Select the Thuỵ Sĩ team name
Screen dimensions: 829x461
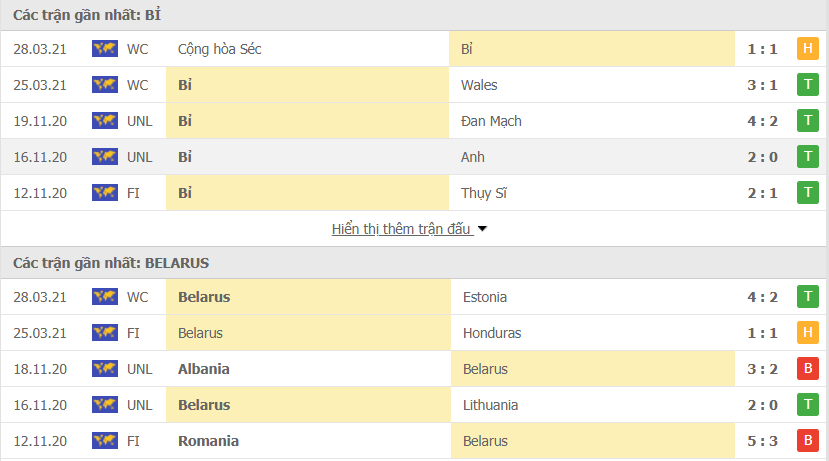pos(485,193)
